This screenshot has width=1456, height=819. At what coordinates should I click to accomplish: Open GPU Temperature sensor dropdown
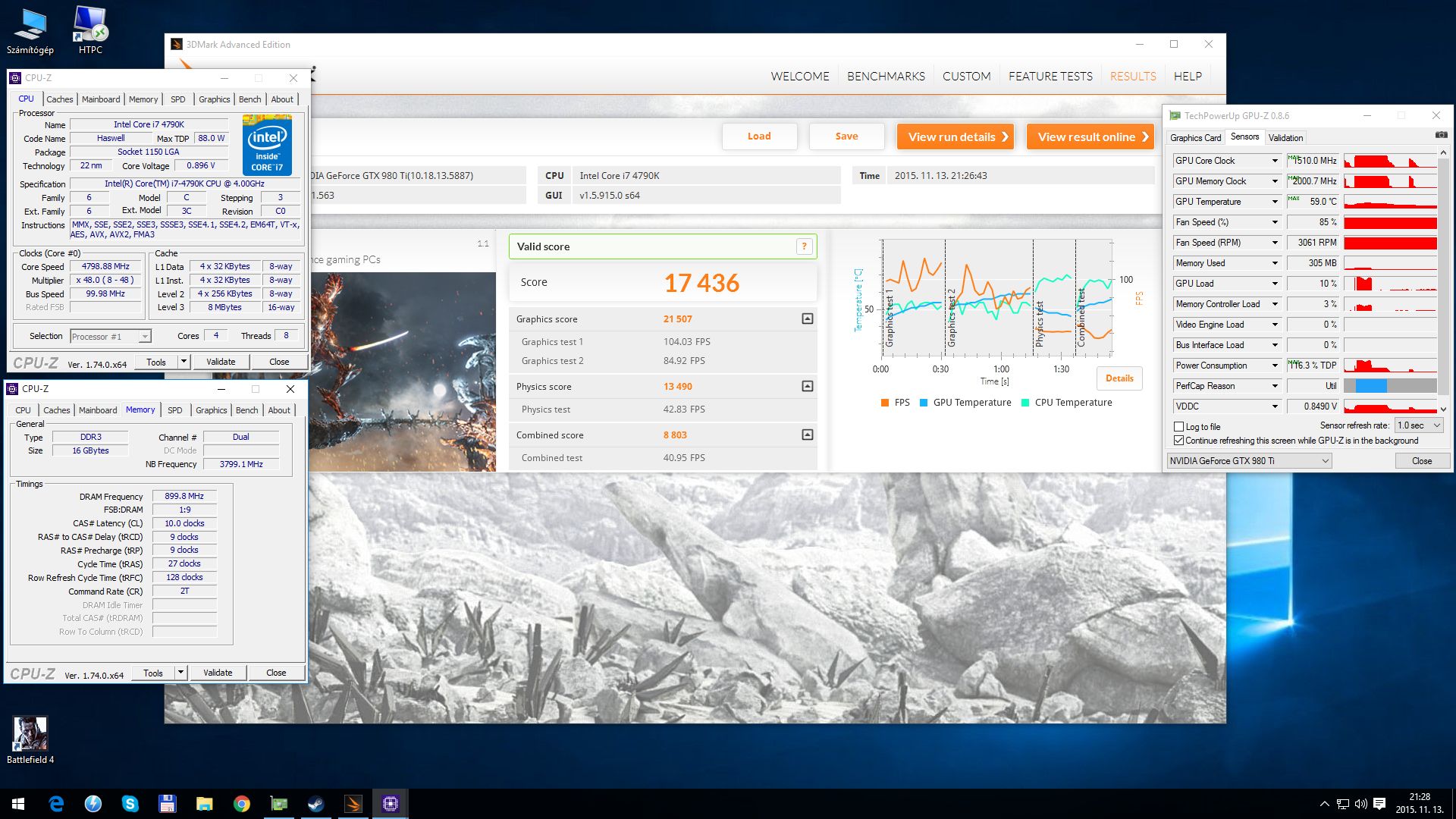[1275, 202]
